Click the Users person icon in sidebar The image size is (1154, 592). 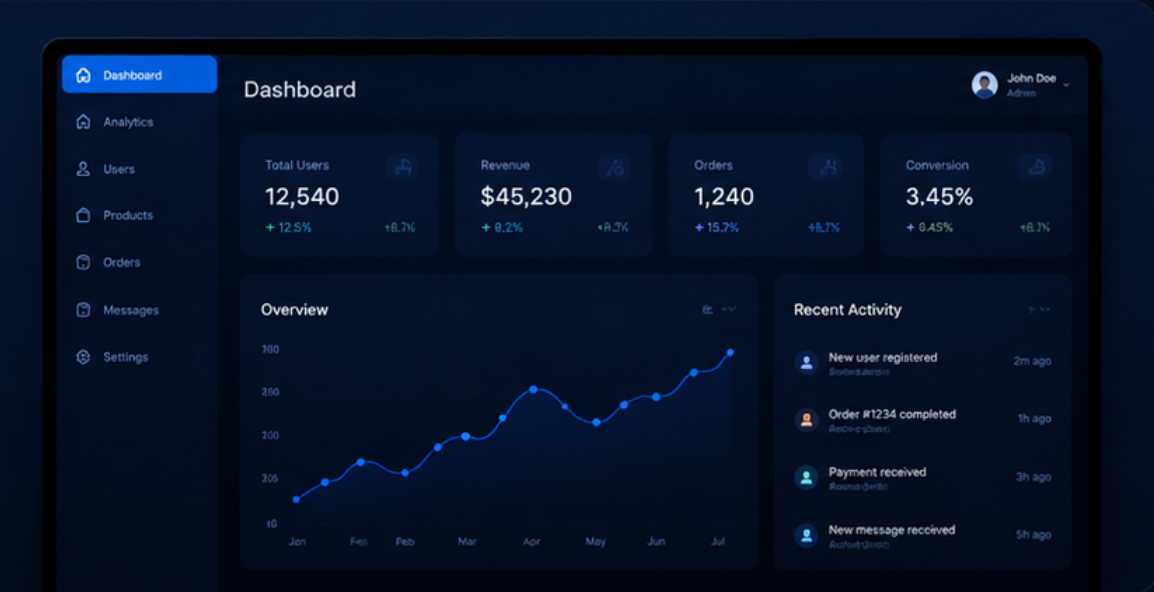click(x=83, y=169)
